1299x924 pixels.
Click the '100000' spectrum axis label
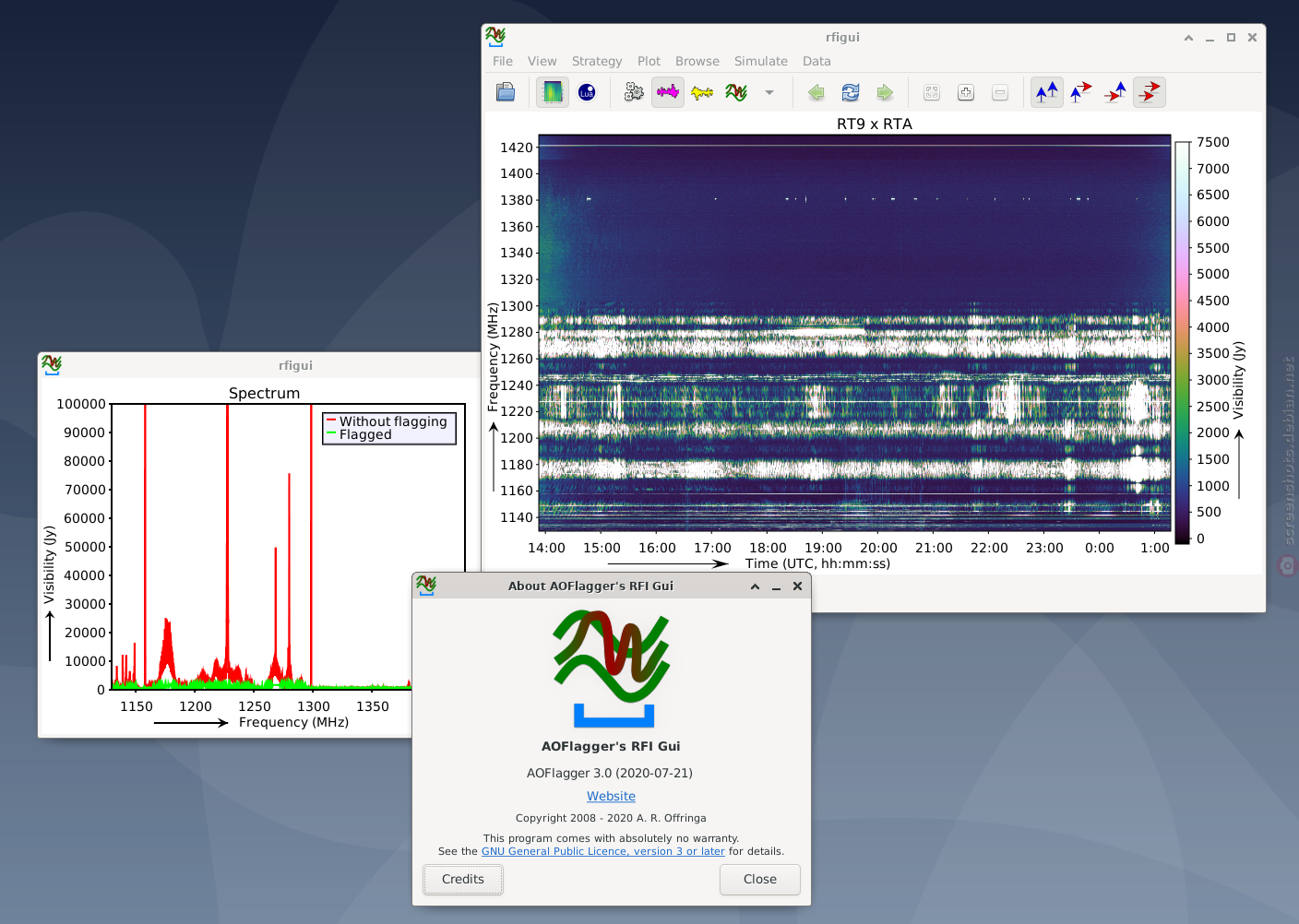pos(81,404)
